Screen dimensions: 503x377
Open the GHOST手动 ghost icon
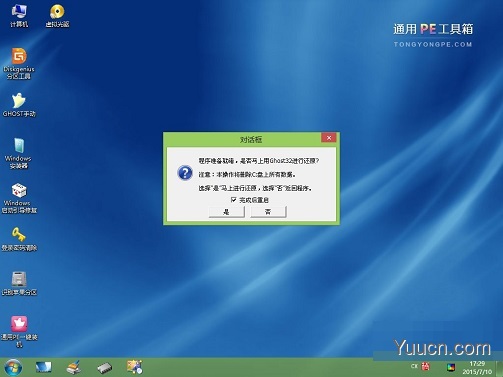tap(19, 105)
